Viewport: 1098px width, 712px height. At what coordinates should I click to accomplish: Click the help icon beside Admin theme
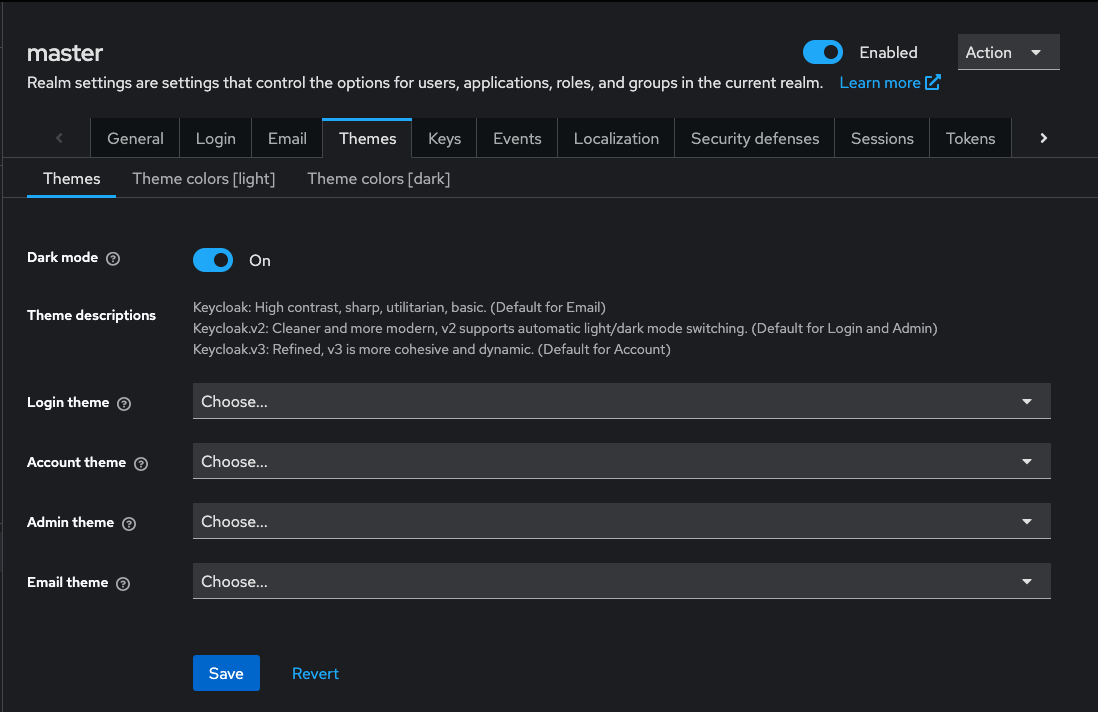[x=129, y=523]
